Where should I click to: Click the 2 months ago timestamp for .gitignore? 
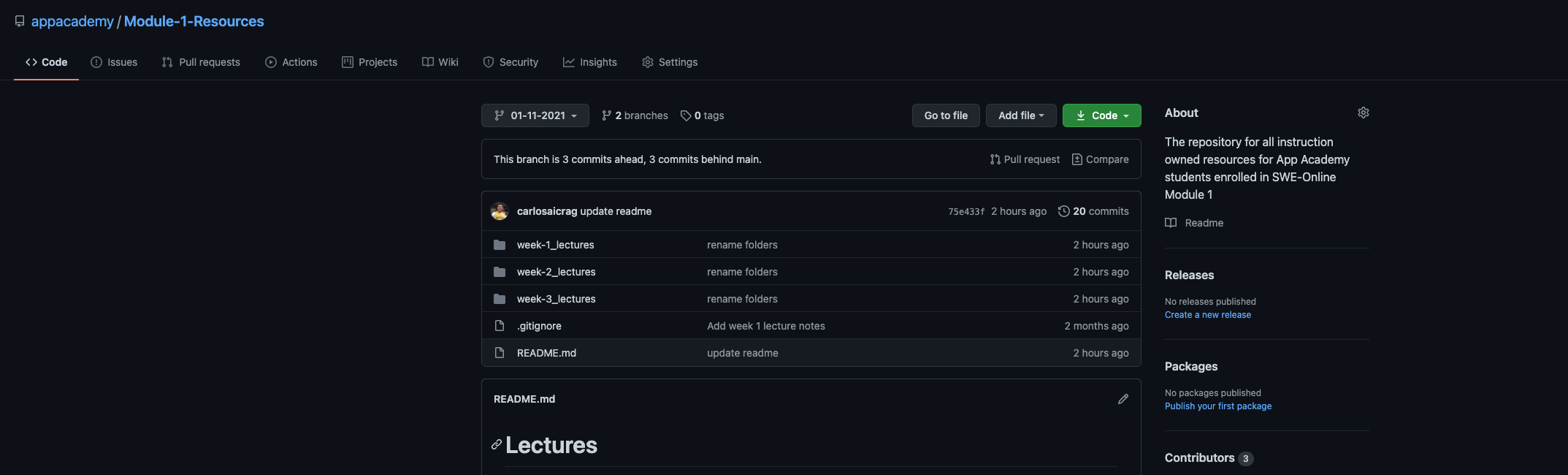(x=1096, y=326)
